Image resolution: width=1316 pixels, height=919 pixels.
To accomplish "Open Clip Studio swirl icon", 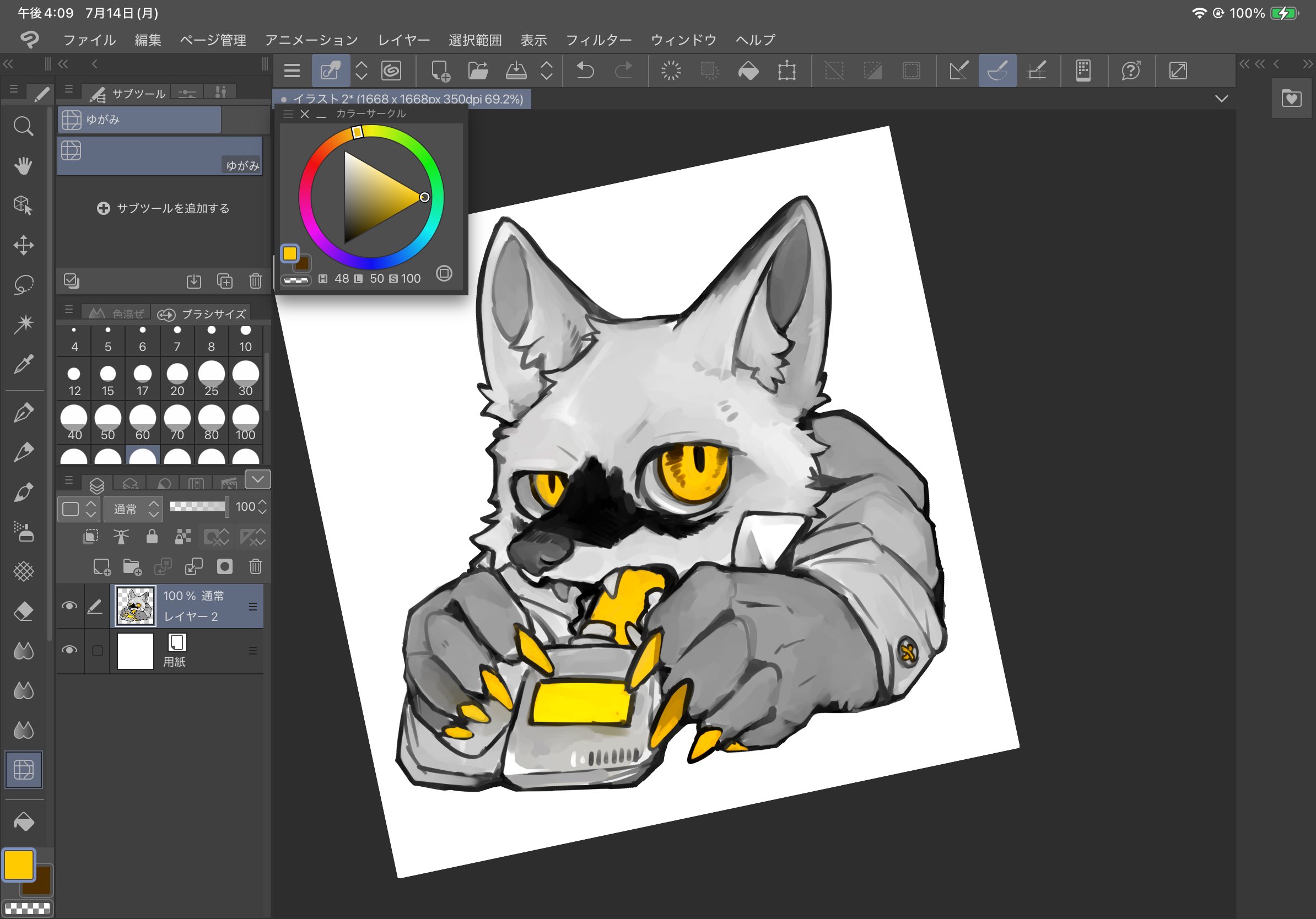I will click(391, 71).
